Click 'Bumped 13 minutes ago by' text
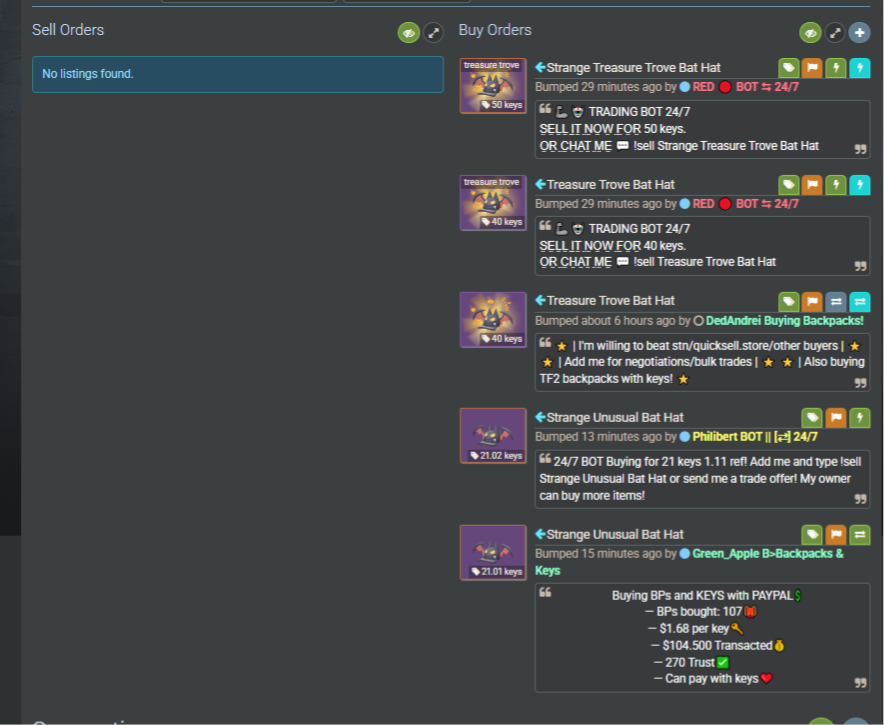 coord(605,437)
